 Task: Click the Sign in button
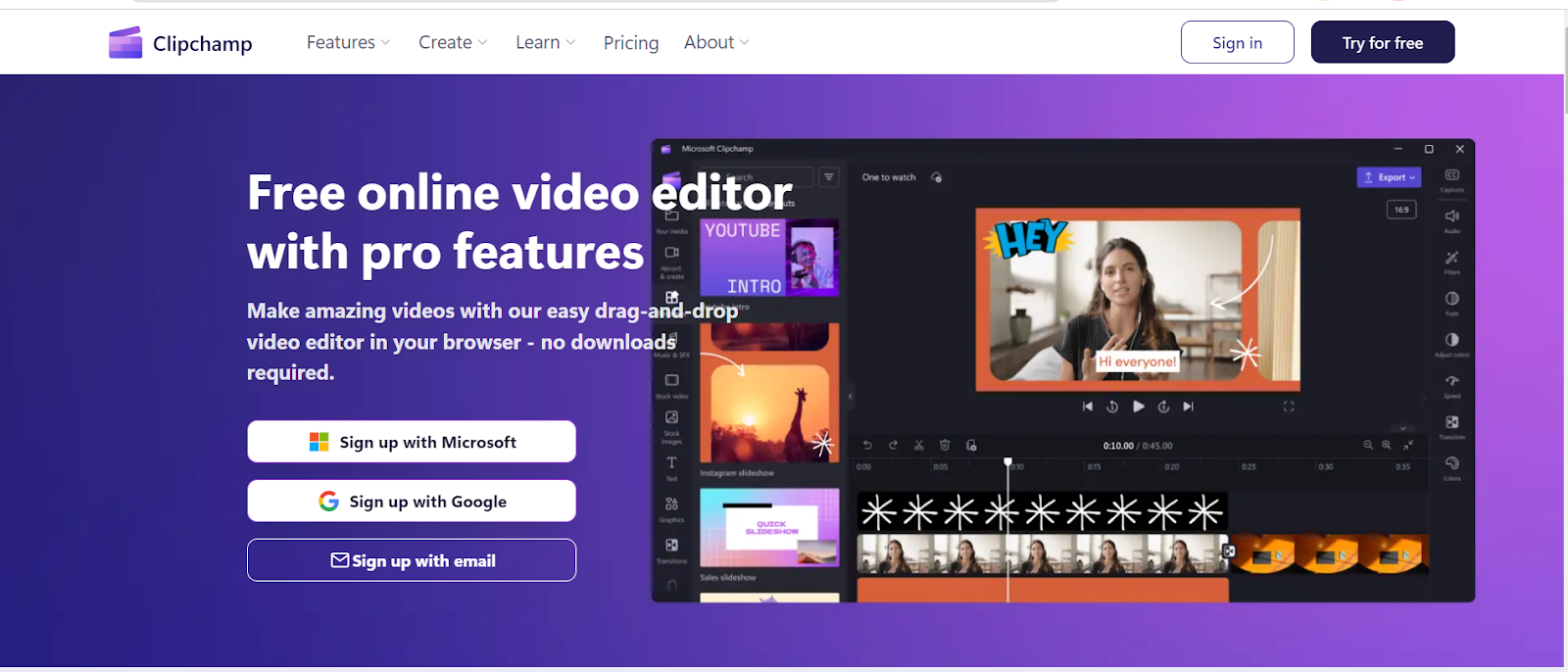[x=1238, y=42]
